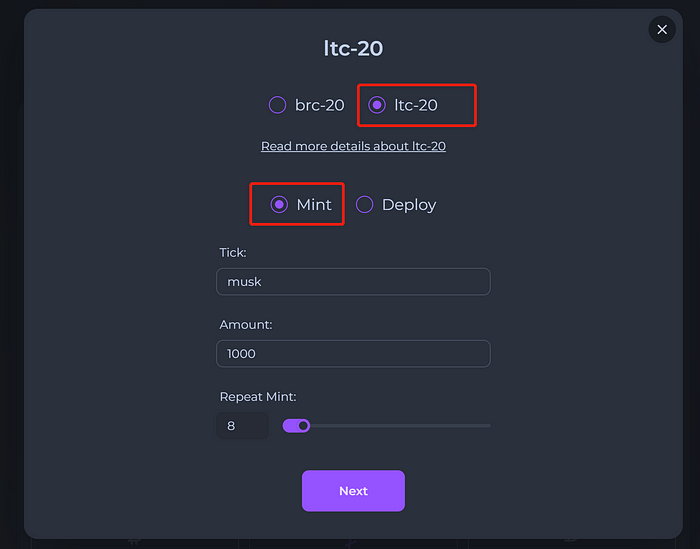Select the brc-20 radio circle
Screen dimensions: 700x549
tap(277, 105)
